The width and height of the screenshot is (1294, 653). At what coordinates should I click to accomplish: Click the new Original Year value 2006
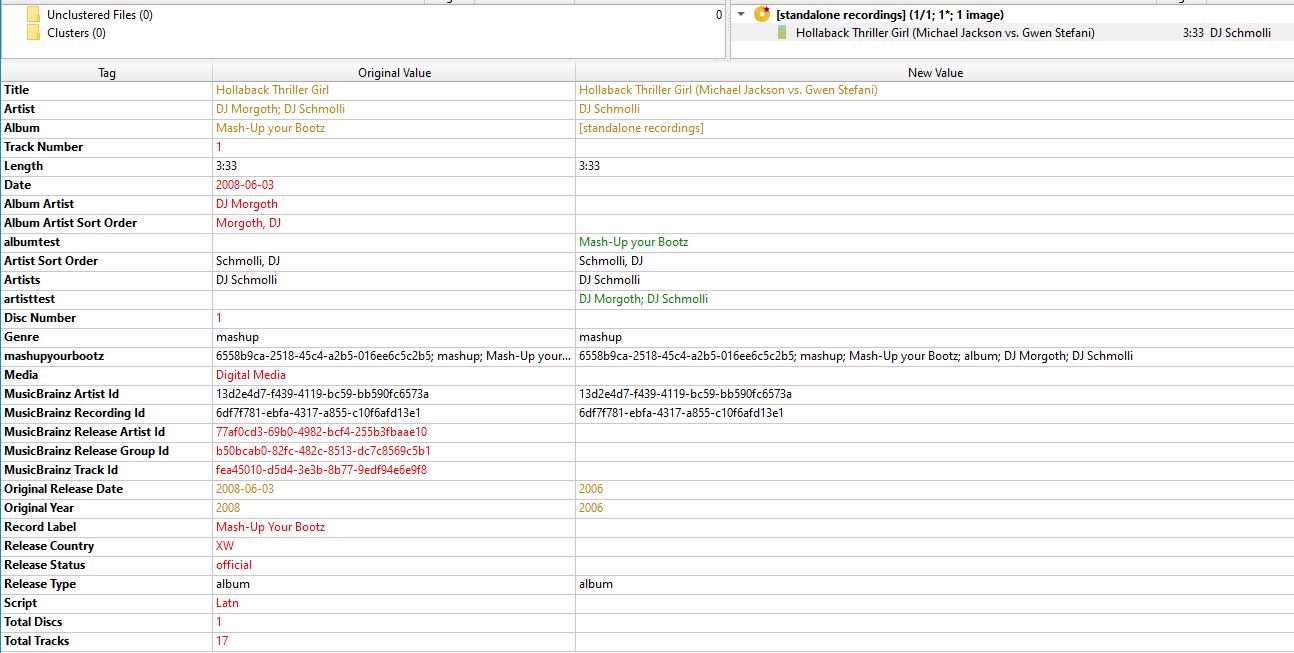[591, 508]
